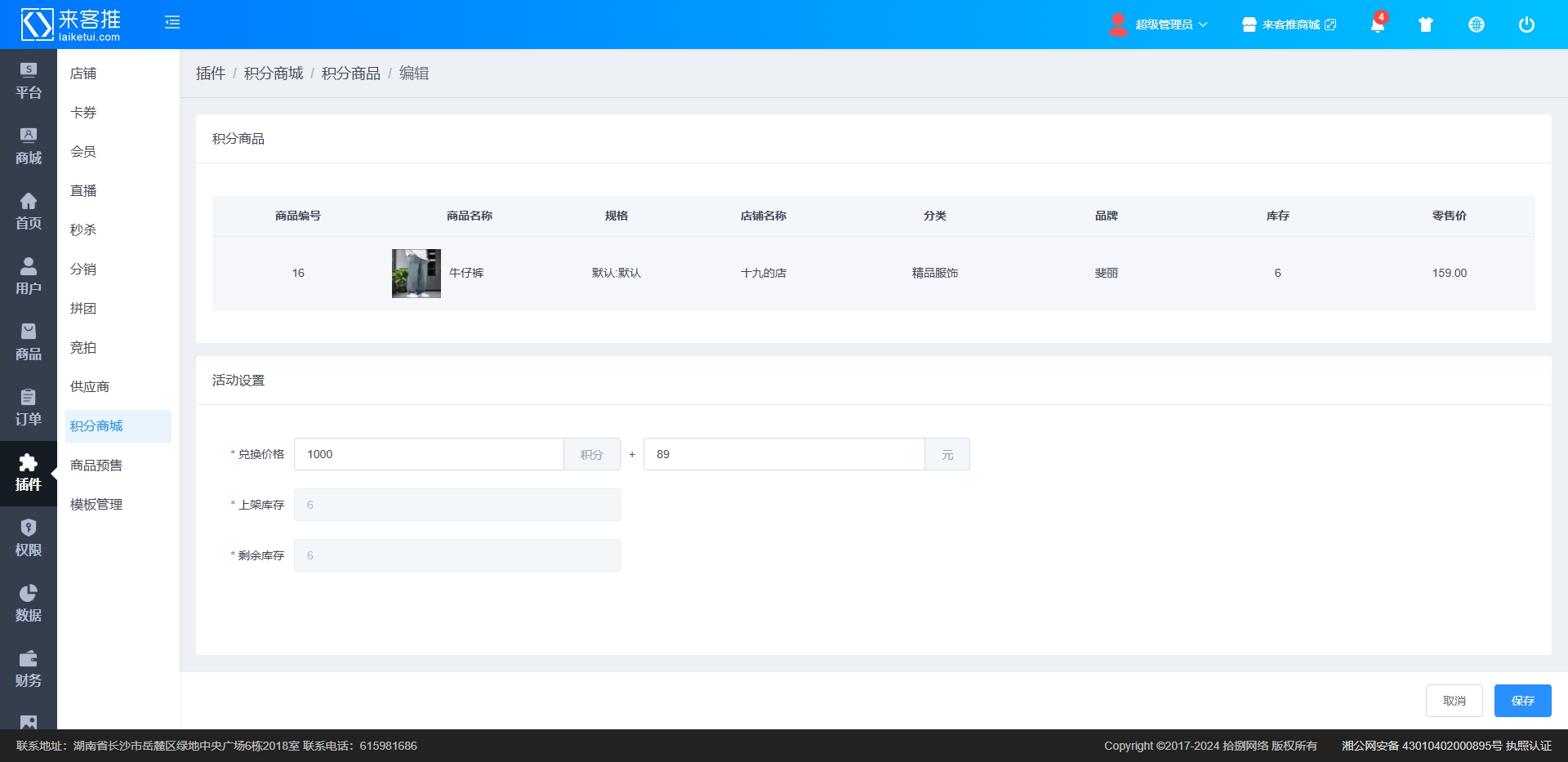Open the 来客推商城 external store link
Image resolution: width=1568 pixels, height=762 pixels.
pyautogui.click(x=1290, y=25)
